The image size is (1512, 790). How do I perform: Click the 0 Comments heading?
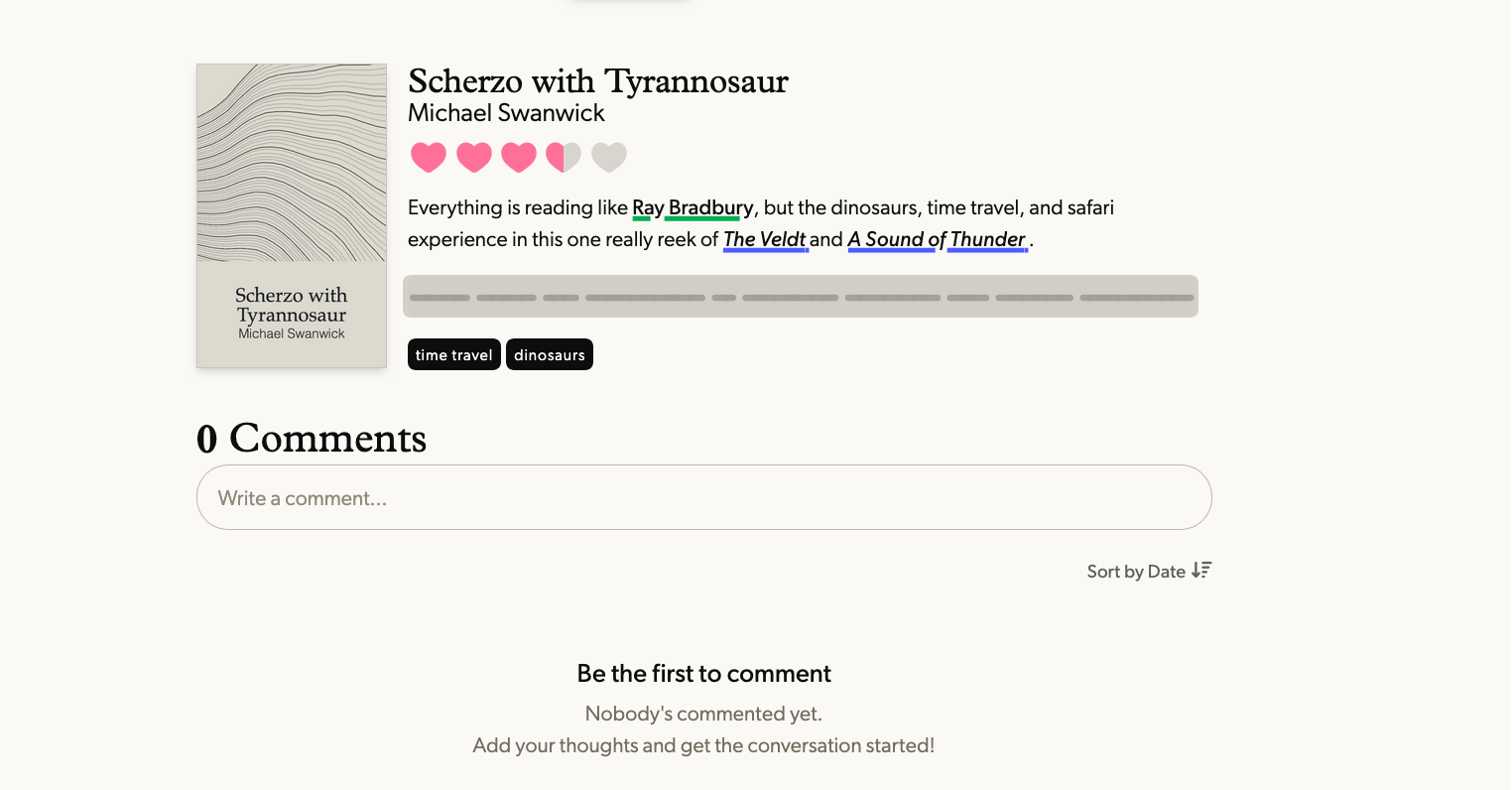(x=312, y=438)
